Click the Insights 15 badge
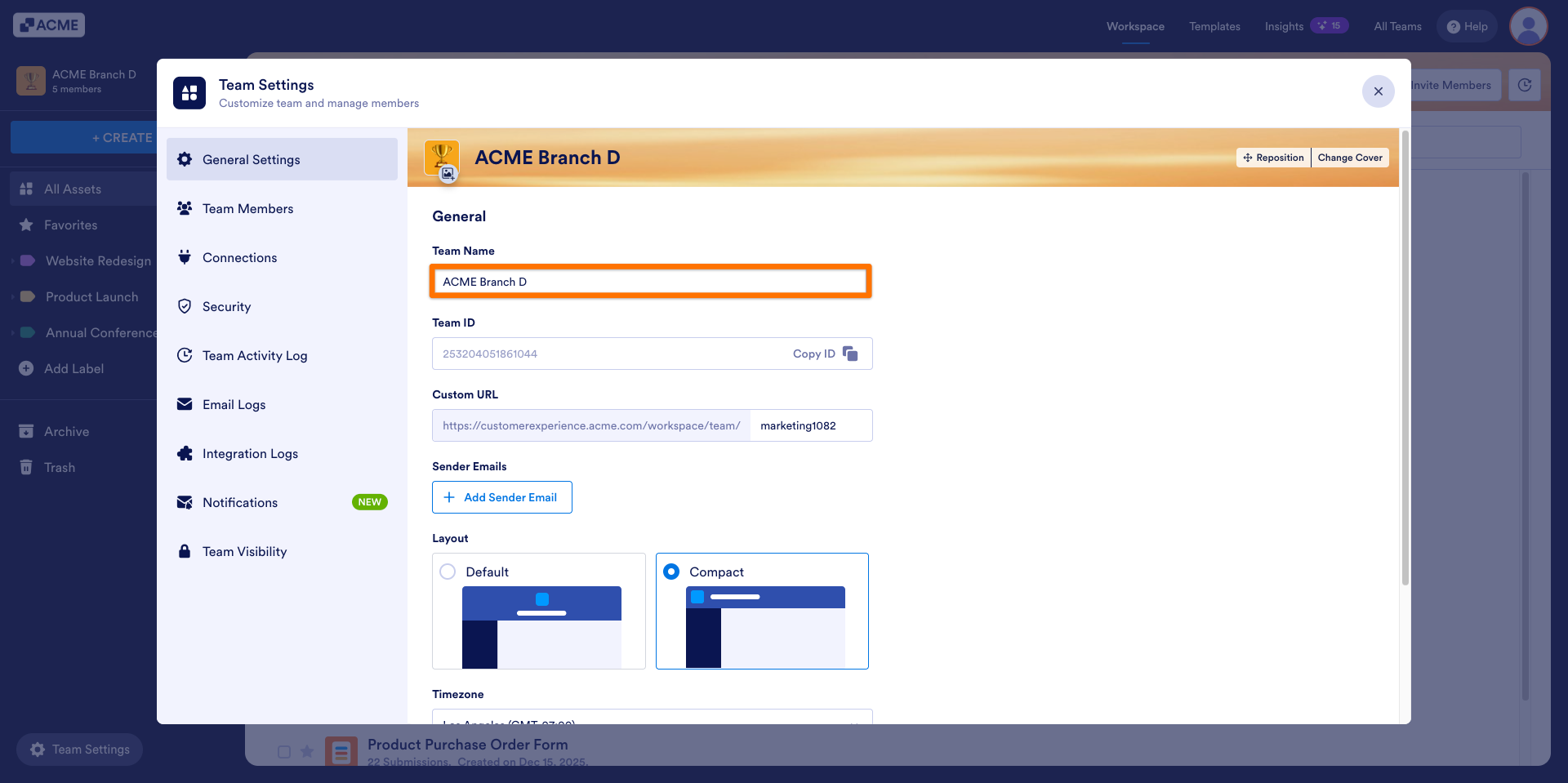1568x783 pixels. [1330, 26]
